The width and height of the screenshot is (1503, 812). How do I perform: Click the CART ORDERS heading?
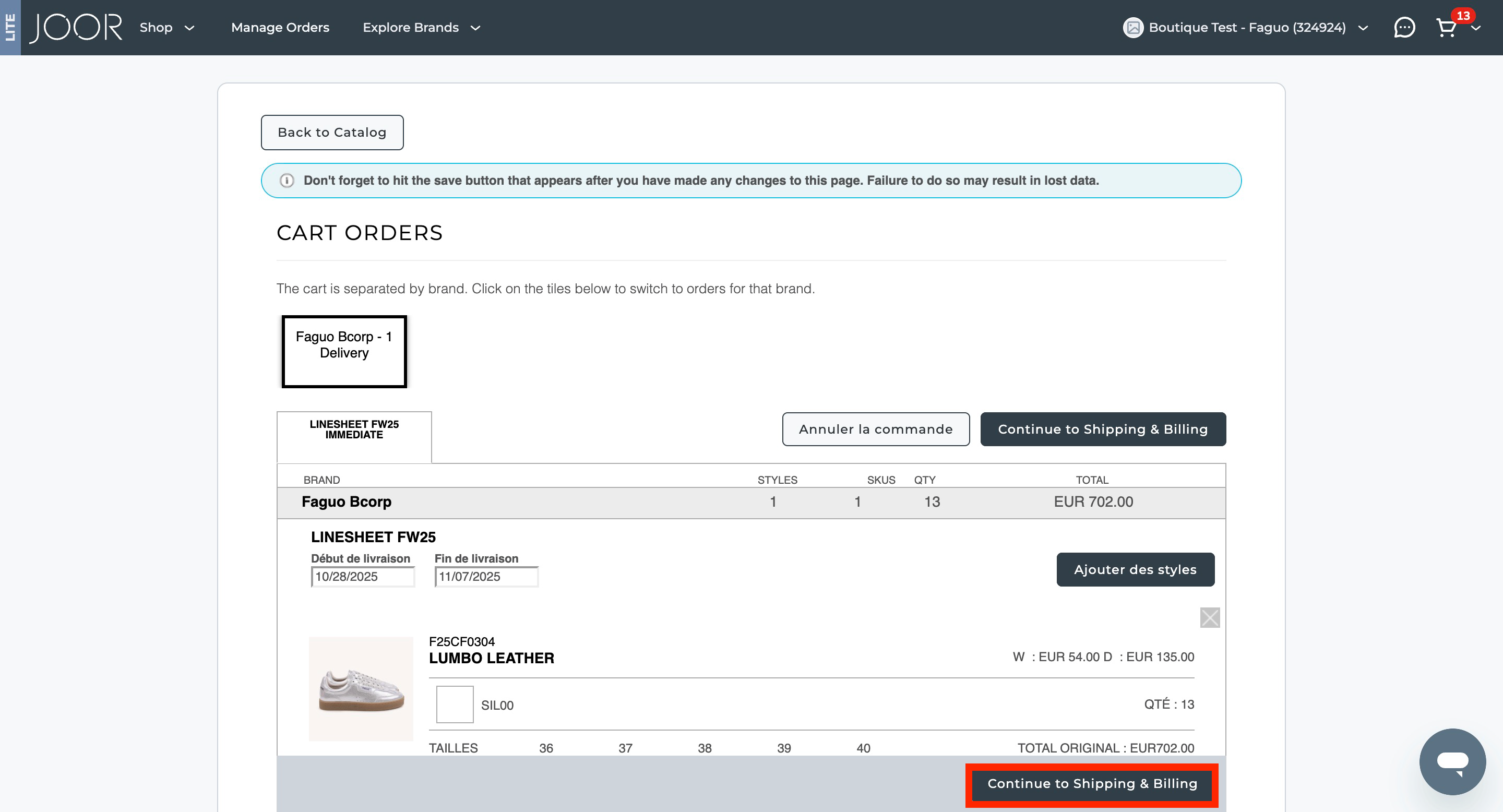tap(360, 233)
